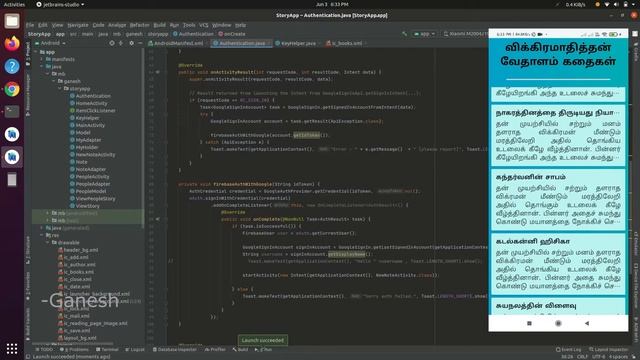Image resolution: width=640 pixels, height=360 pixels.
Task: Open the VCS menu
Action: [x=204, y=25]
